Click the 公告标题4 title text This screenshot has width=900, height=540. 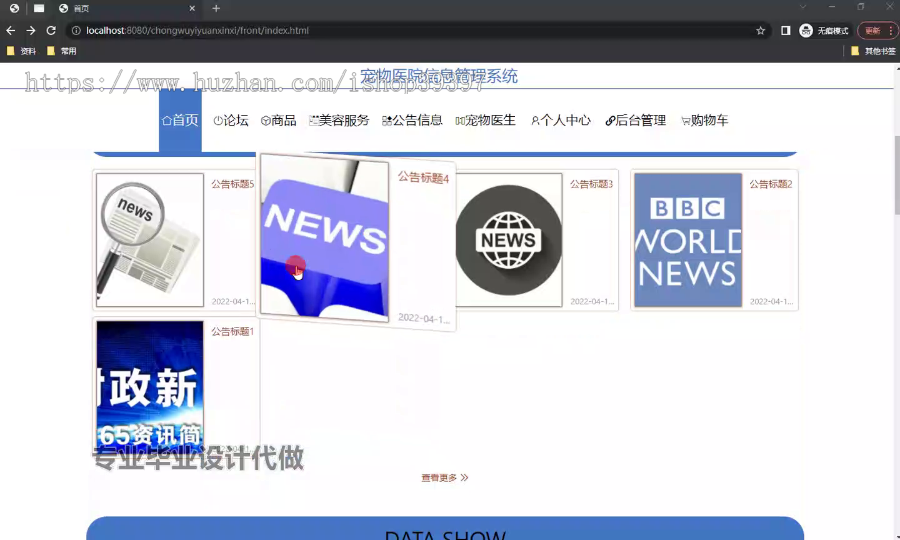tap(423, 177)
